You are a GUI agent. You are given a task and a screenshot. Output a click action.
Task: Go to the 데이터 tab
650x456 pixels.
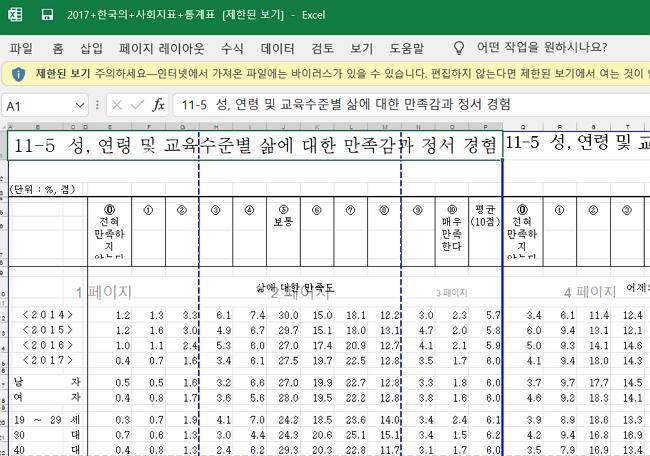pos(277,47)
